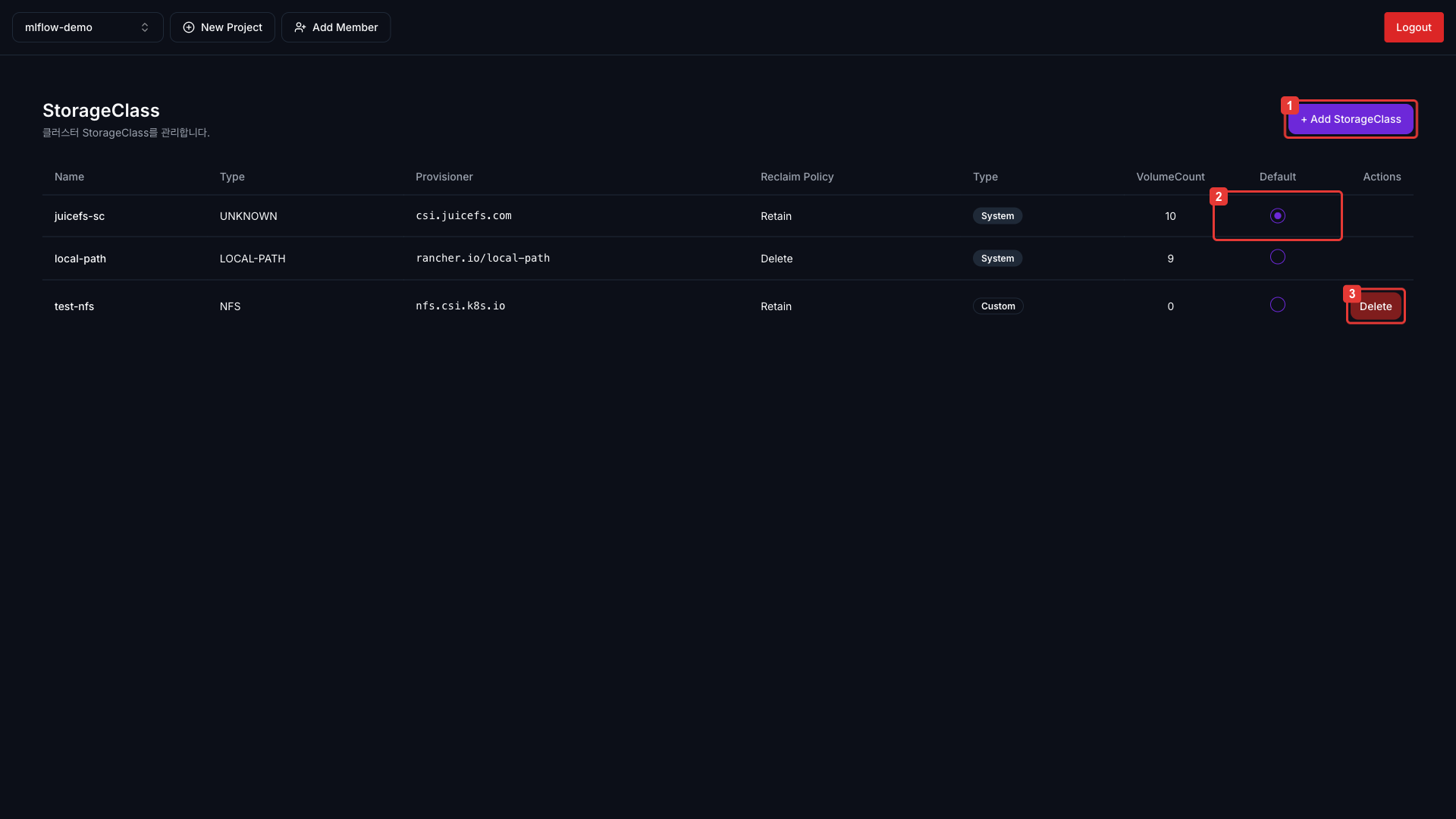Click the local-path storage class name
Viewport: 1456px width, 819px height.
click(80, 259)
